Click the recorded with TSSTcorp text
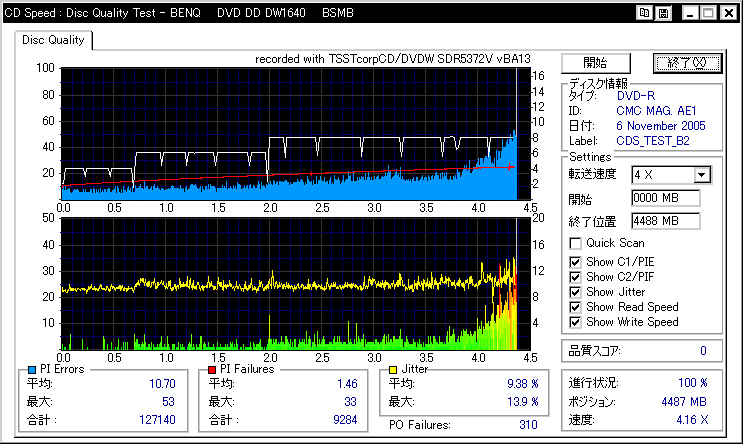This screenshot has height=444, width=743. pos(393,59)
